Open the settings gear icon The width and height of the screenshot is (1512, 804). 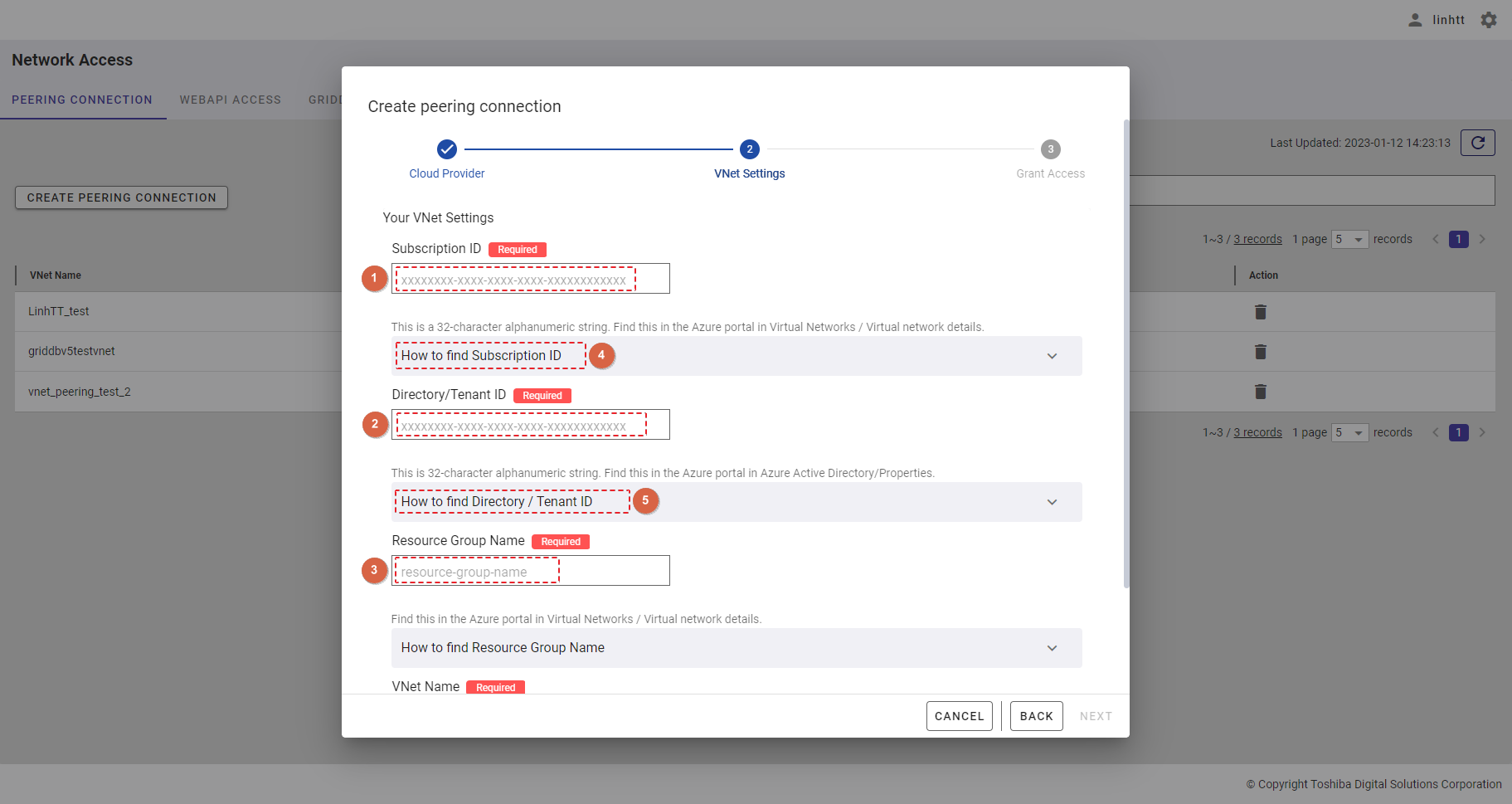click(x=1489, y=20)
